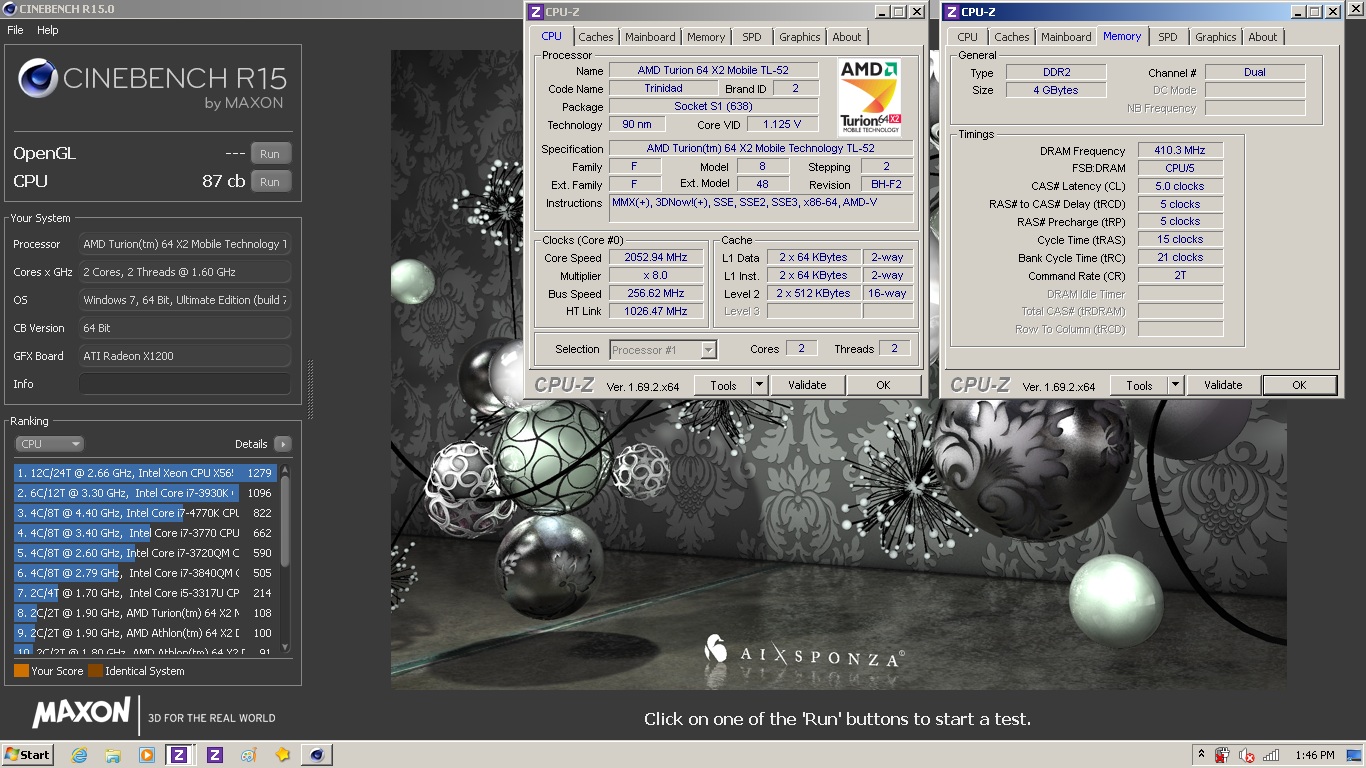
Task: Click the muted volume tray icon
Action: [x=1246, y=755]
